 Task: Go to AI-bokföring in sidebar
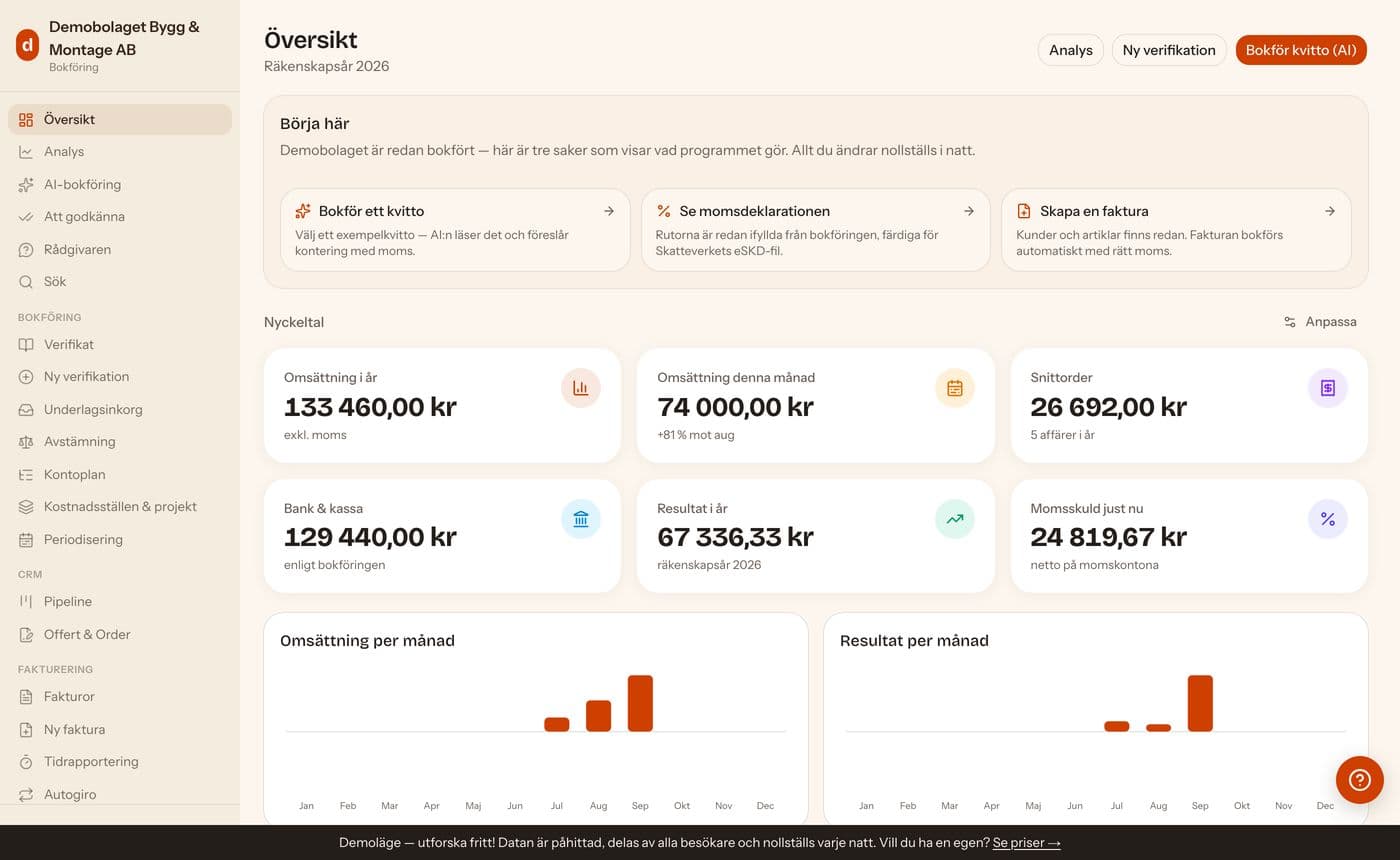point(120,184)
